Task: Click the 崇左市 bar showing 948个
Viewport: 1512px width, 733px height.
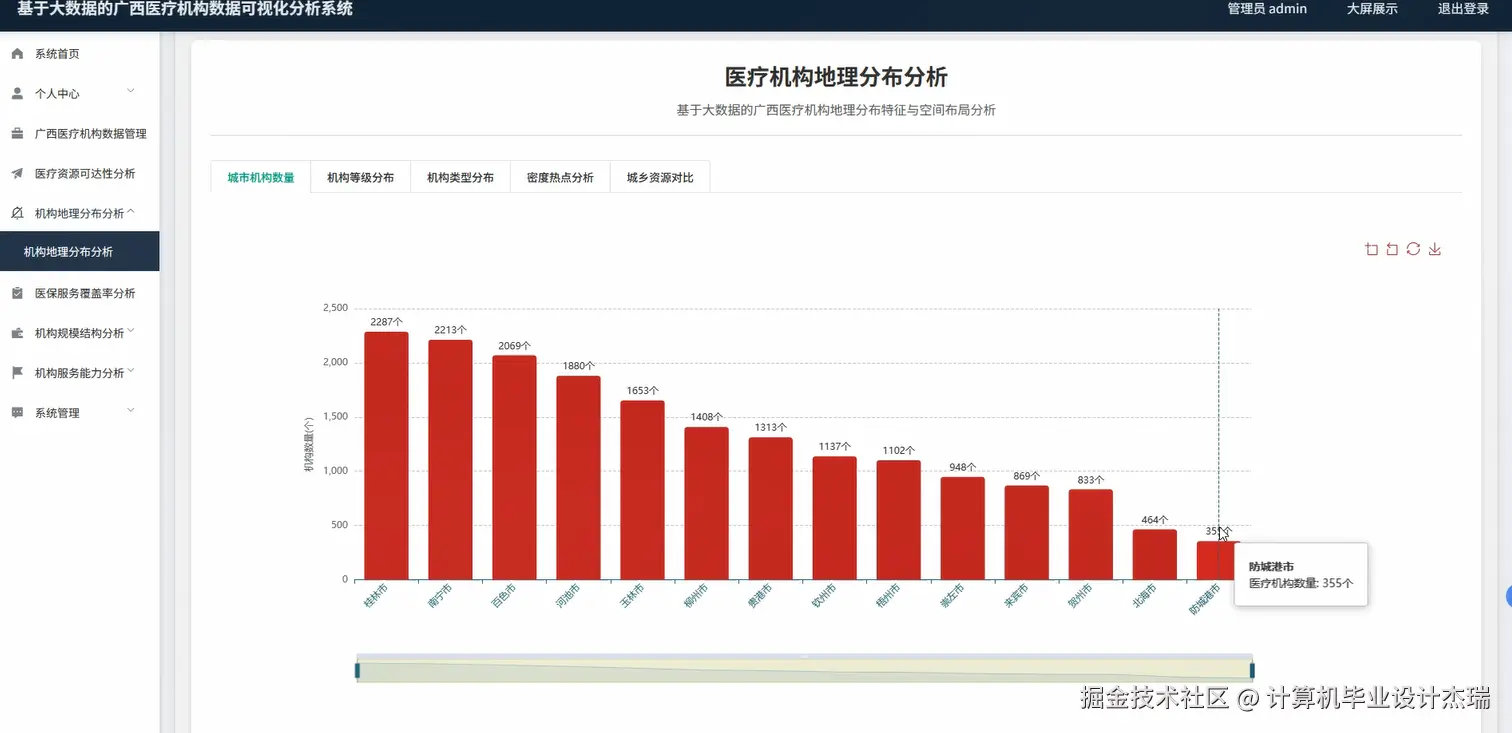Action: 962,528
